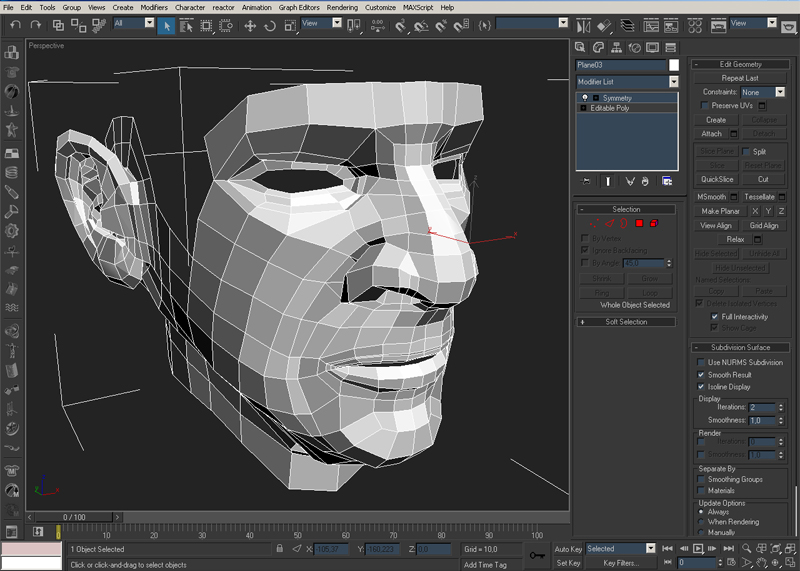Screen dimensions: 800x571
Task: Click the Align tool icon
Action: click(x=604, y=26)
